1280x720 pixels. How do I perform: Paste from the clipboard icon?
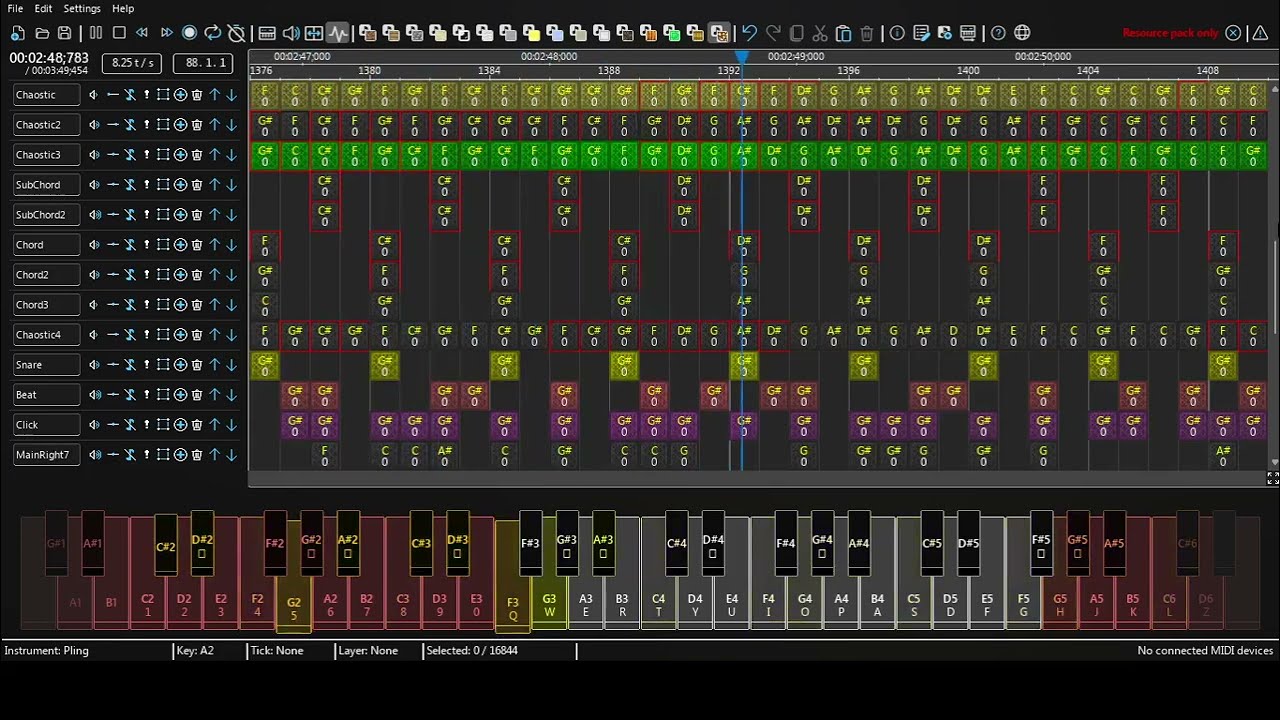[x=843, y=33]
